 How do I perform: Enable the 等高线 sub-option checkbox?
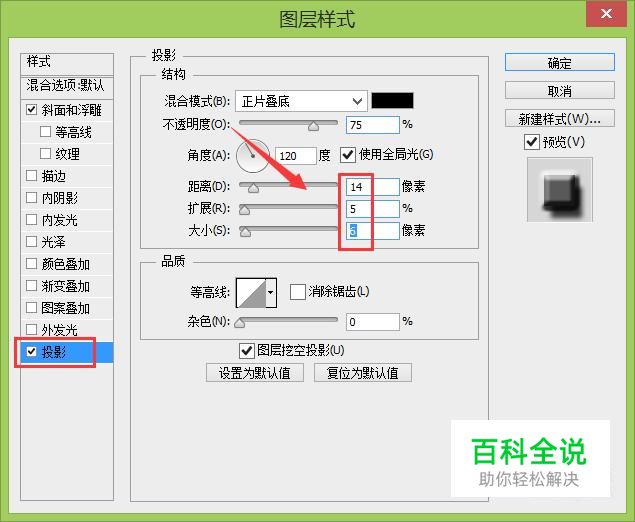(x=45, y=132)
